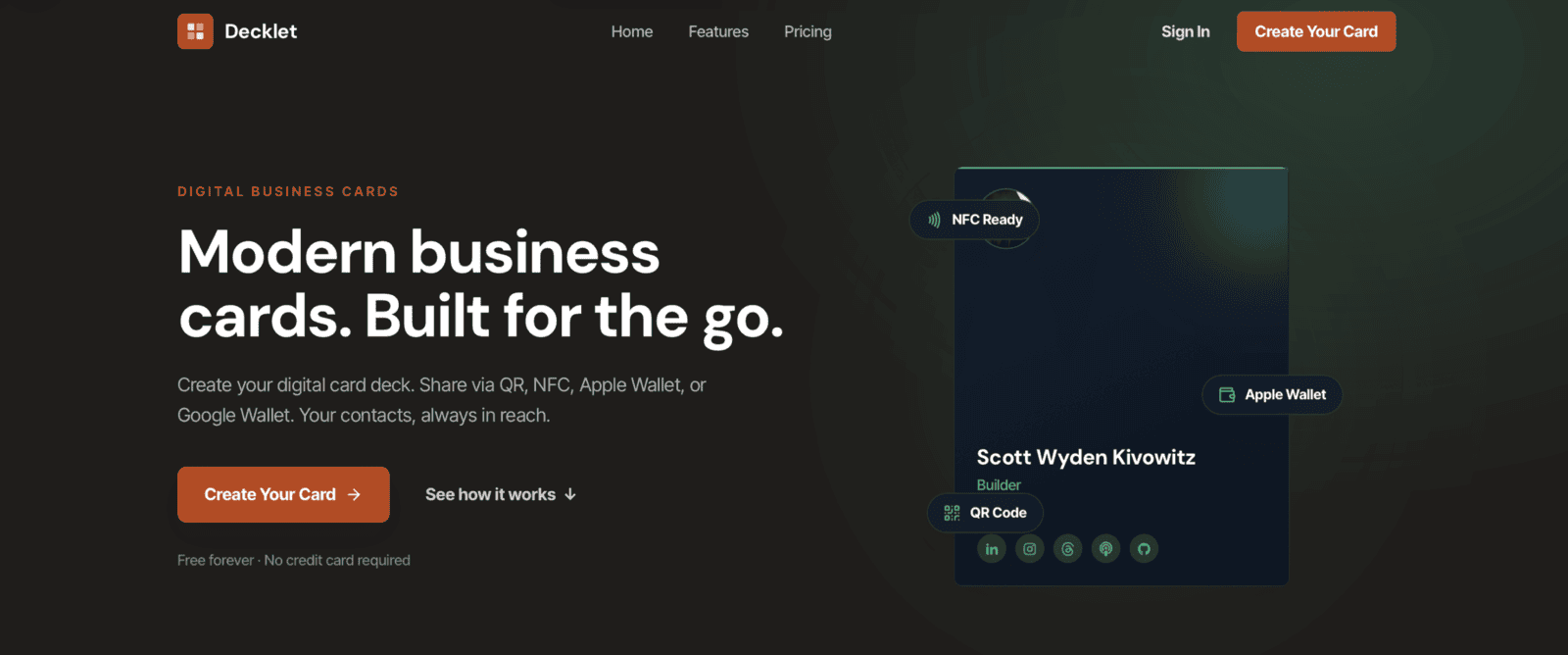Click the Modern business cards headline
The width and height of the screenshot is (1568, 655).
(x=481, y=284)
